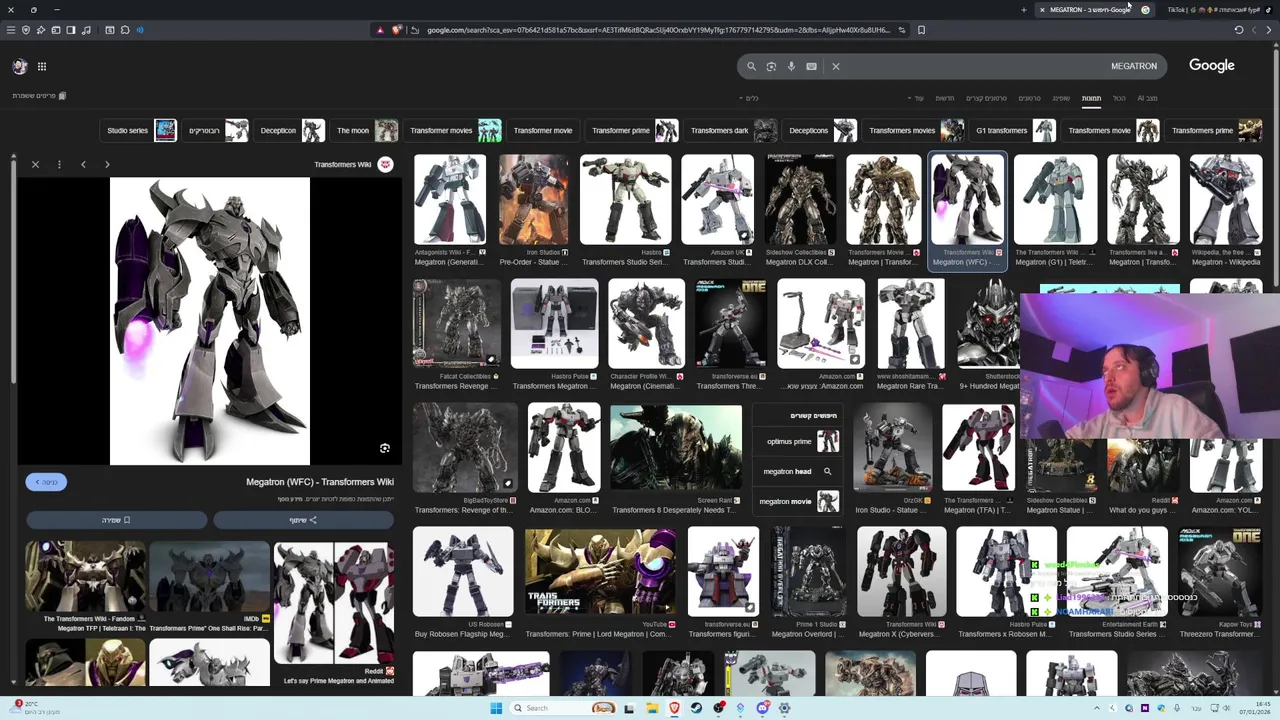
Task: Open Reddit Prime Megatron and Animated thumbnail
Action: click(334, 603)
